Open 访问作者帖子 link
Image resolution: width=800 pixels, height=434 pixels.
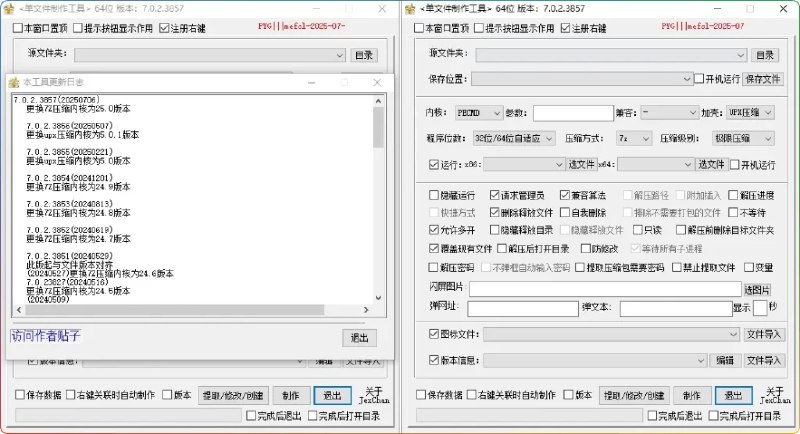[45, 335]
